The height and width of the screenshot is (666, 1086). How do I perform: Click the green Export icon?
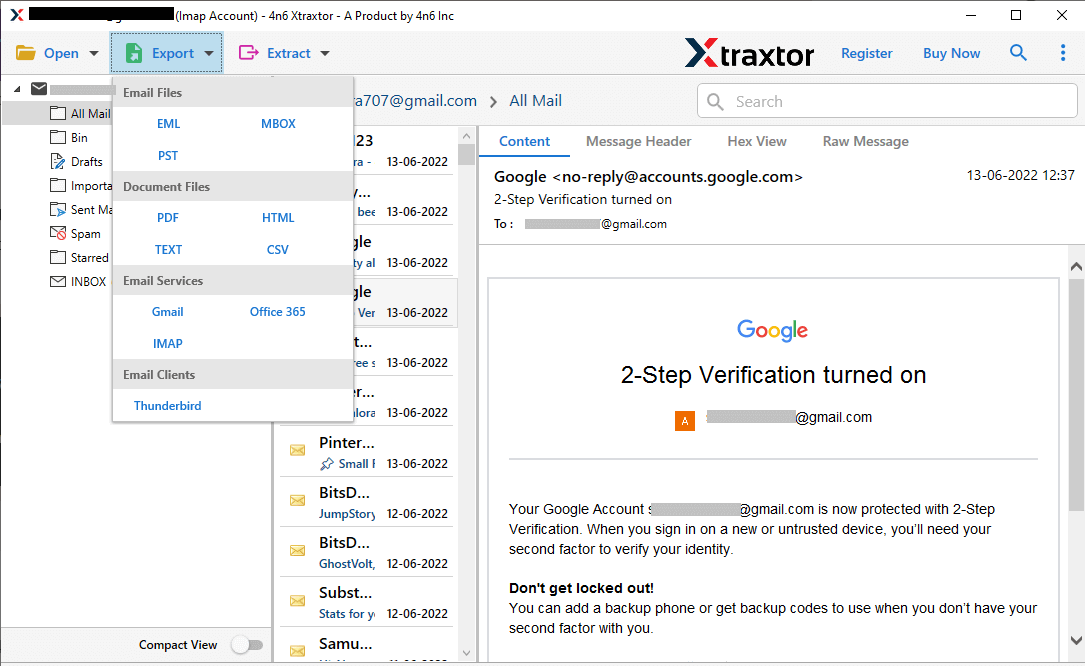click(133, 52)
